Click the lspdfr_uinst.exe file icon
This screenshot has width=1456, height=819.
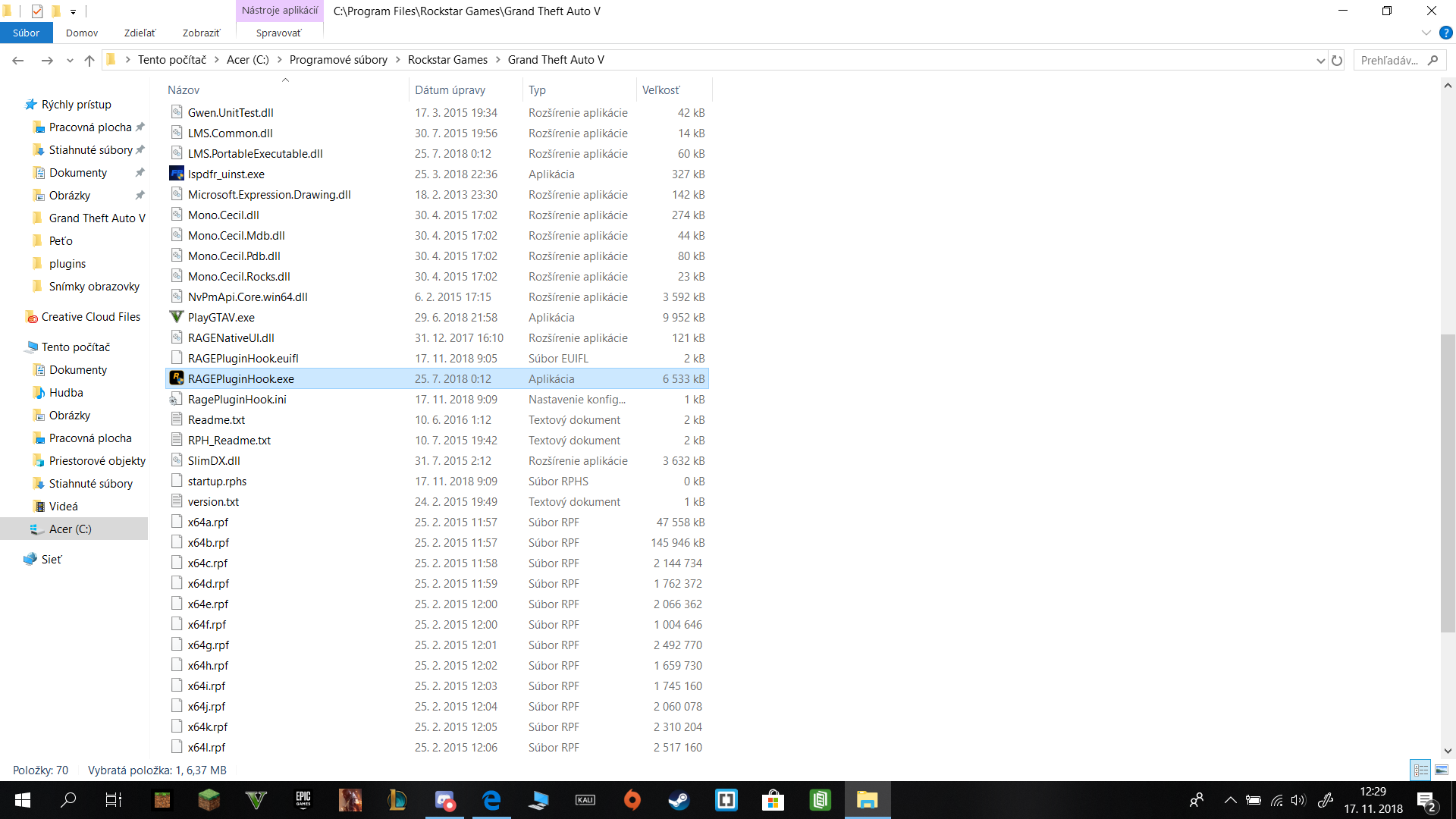click(177, 174)
